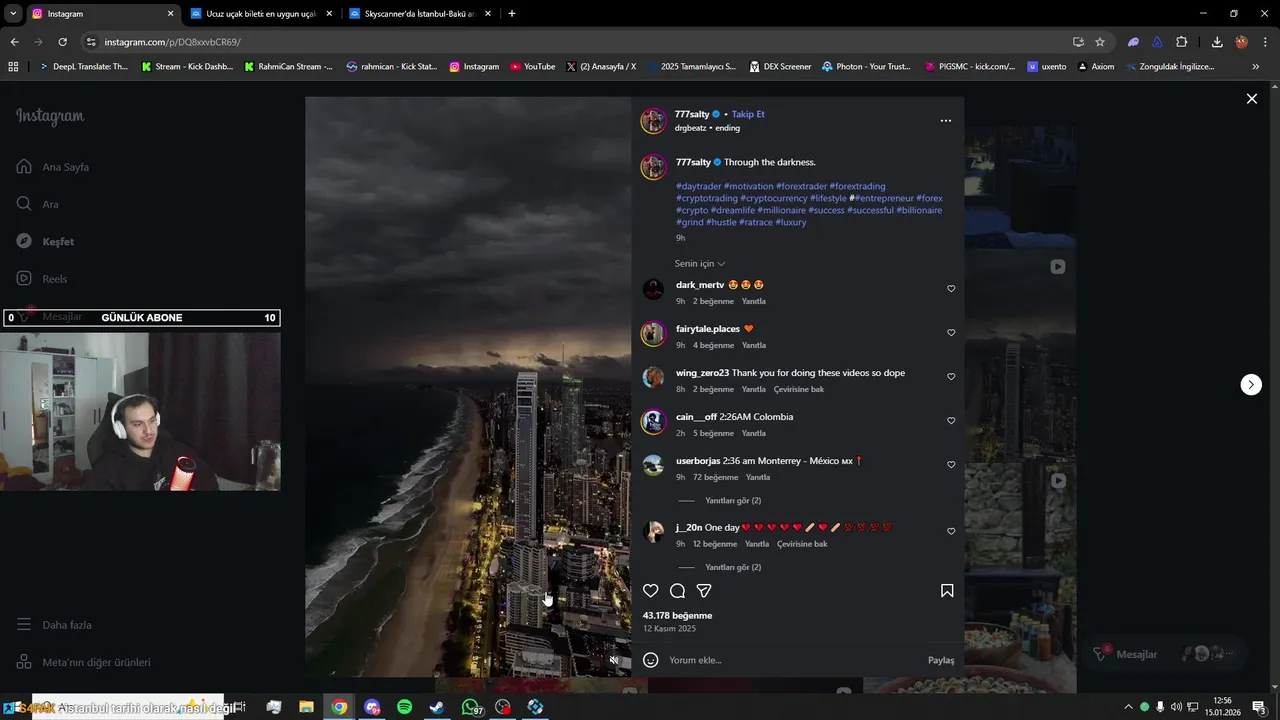
Task: Like fairytale.places' comment
Action: coord(951,333)
